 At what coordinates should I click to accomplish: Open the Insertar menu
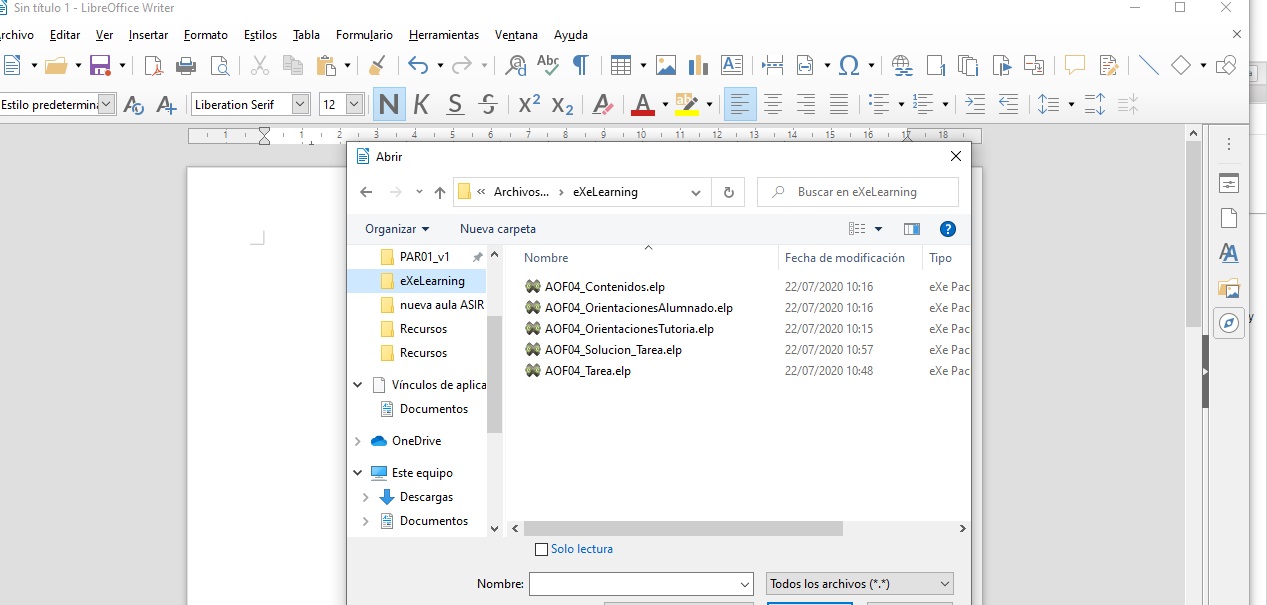148,35
